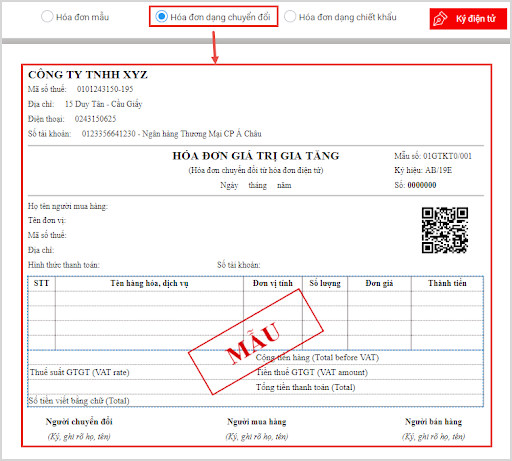Viewport: 512px width, 461px height.
Task: Click the 'Mẫu số: 01GTKT0/001' text
Action: point(433,156)
